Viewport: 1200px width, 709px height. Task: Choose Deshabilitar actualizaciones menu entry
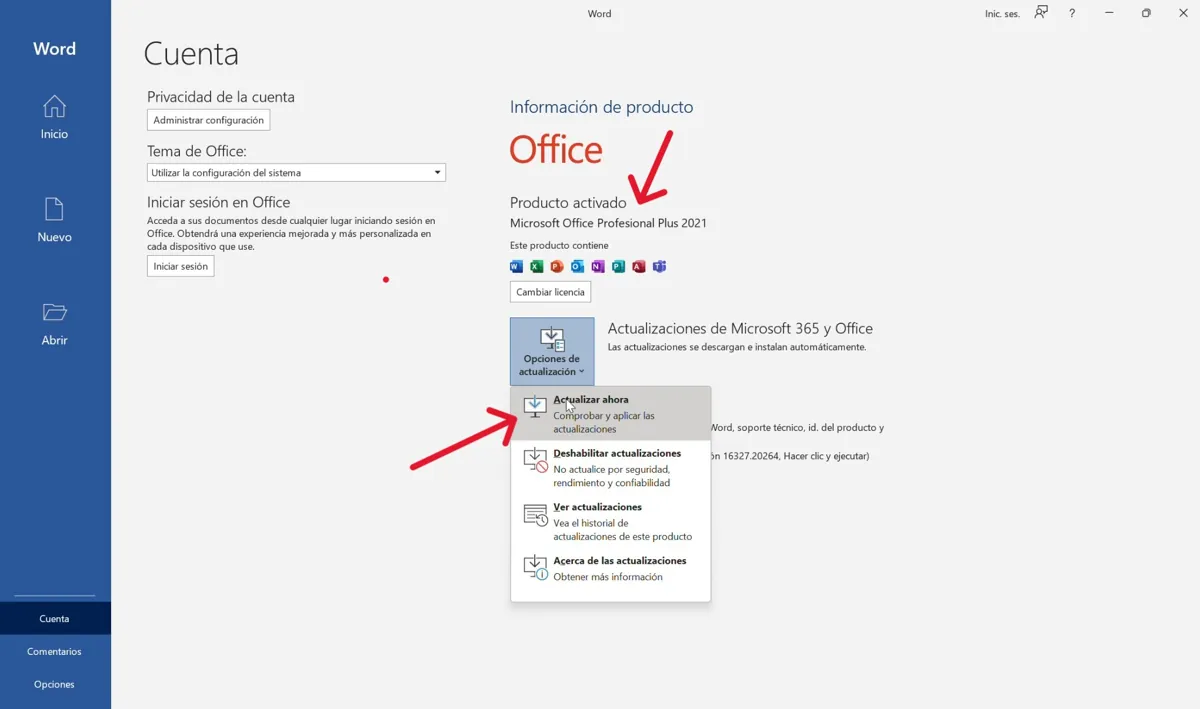click(x=611, y=468)
